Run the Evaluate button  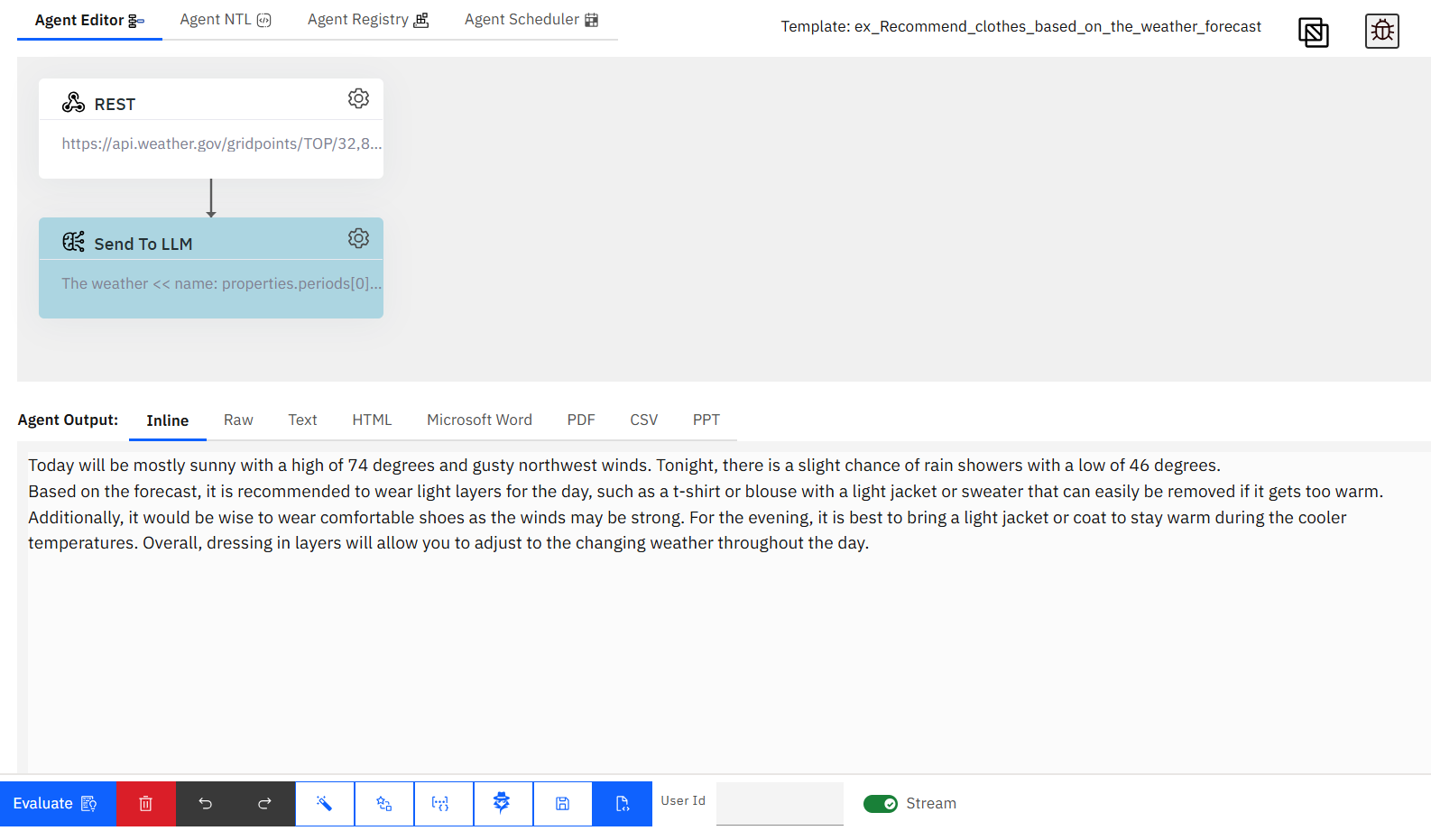(x=58, y=804)
